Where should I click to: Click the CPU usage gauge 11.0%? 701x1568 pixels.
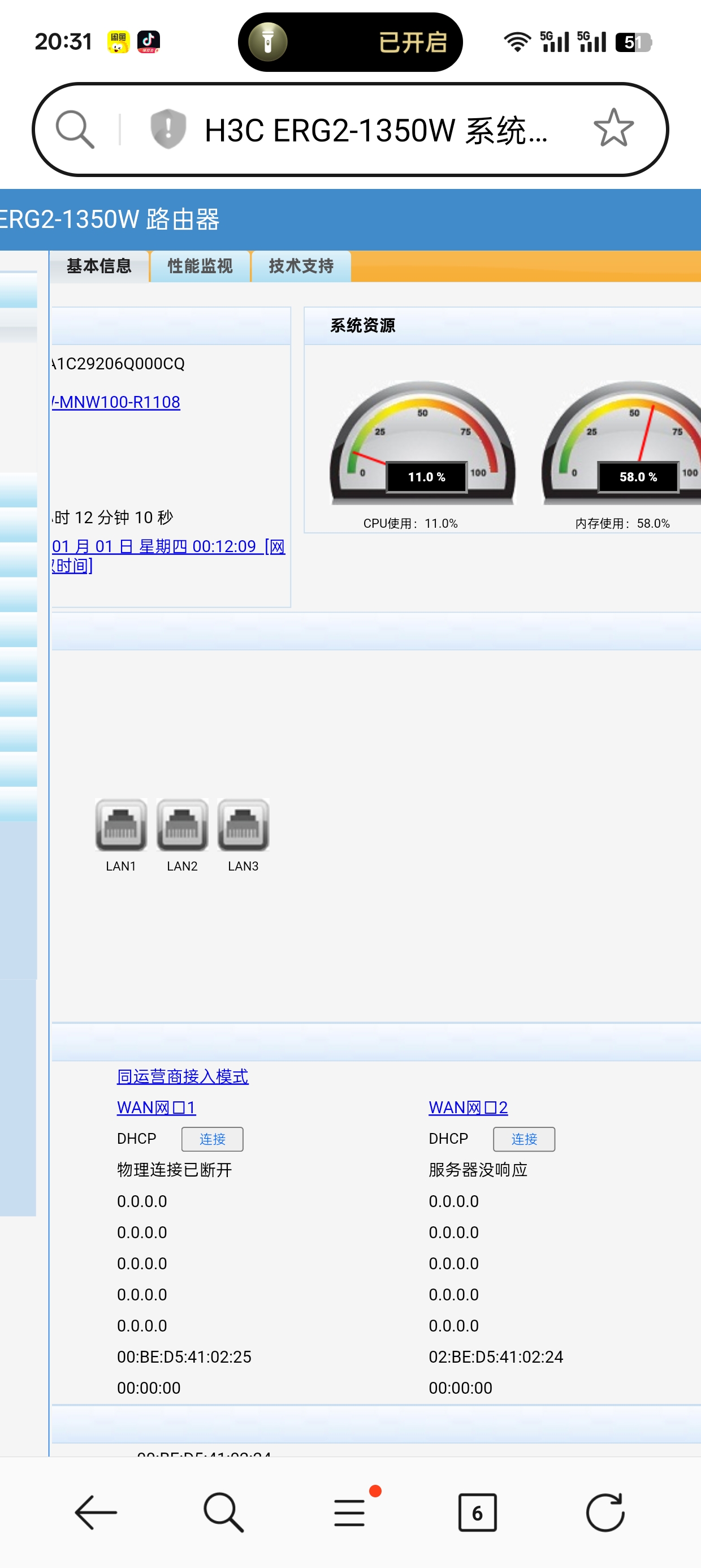pyautogui.click(x=422, y=442)
